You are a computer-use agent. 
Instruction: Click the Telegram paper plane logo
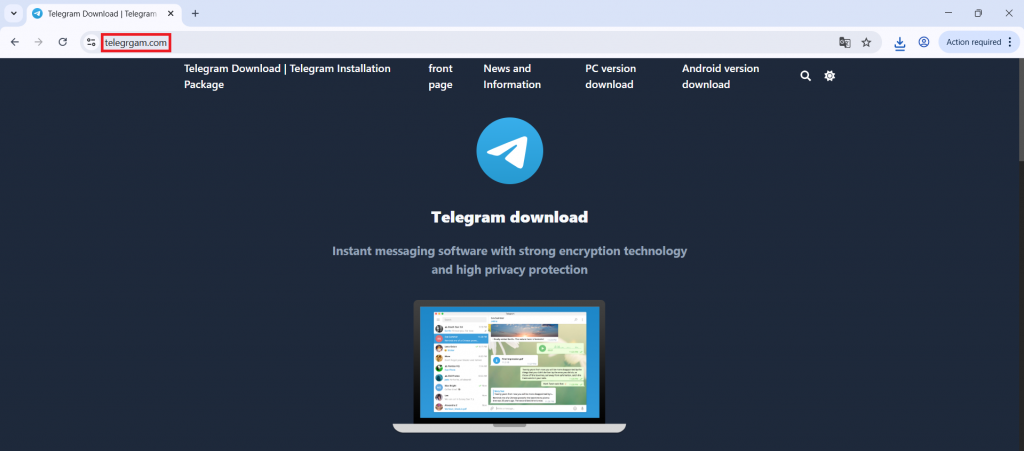509,151
